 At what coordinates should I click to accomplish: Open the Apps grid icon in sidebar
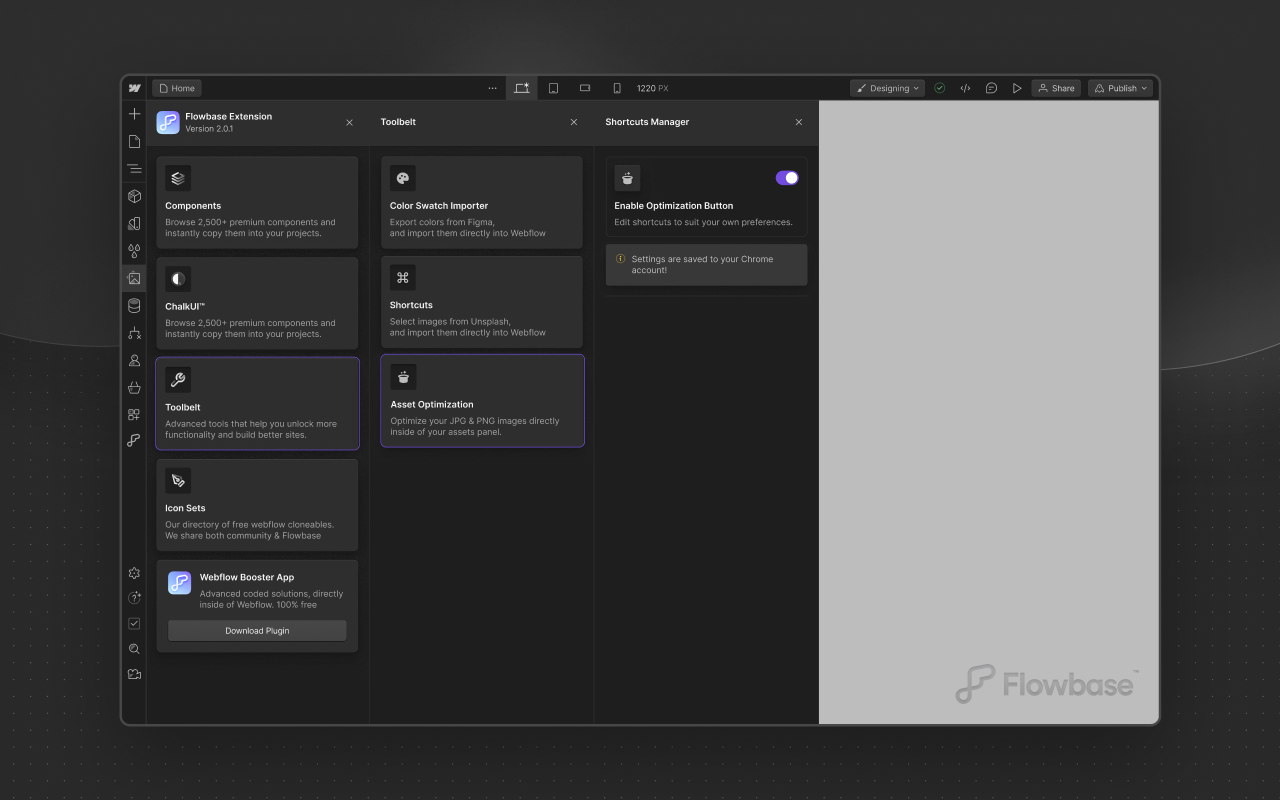[134, 414]
